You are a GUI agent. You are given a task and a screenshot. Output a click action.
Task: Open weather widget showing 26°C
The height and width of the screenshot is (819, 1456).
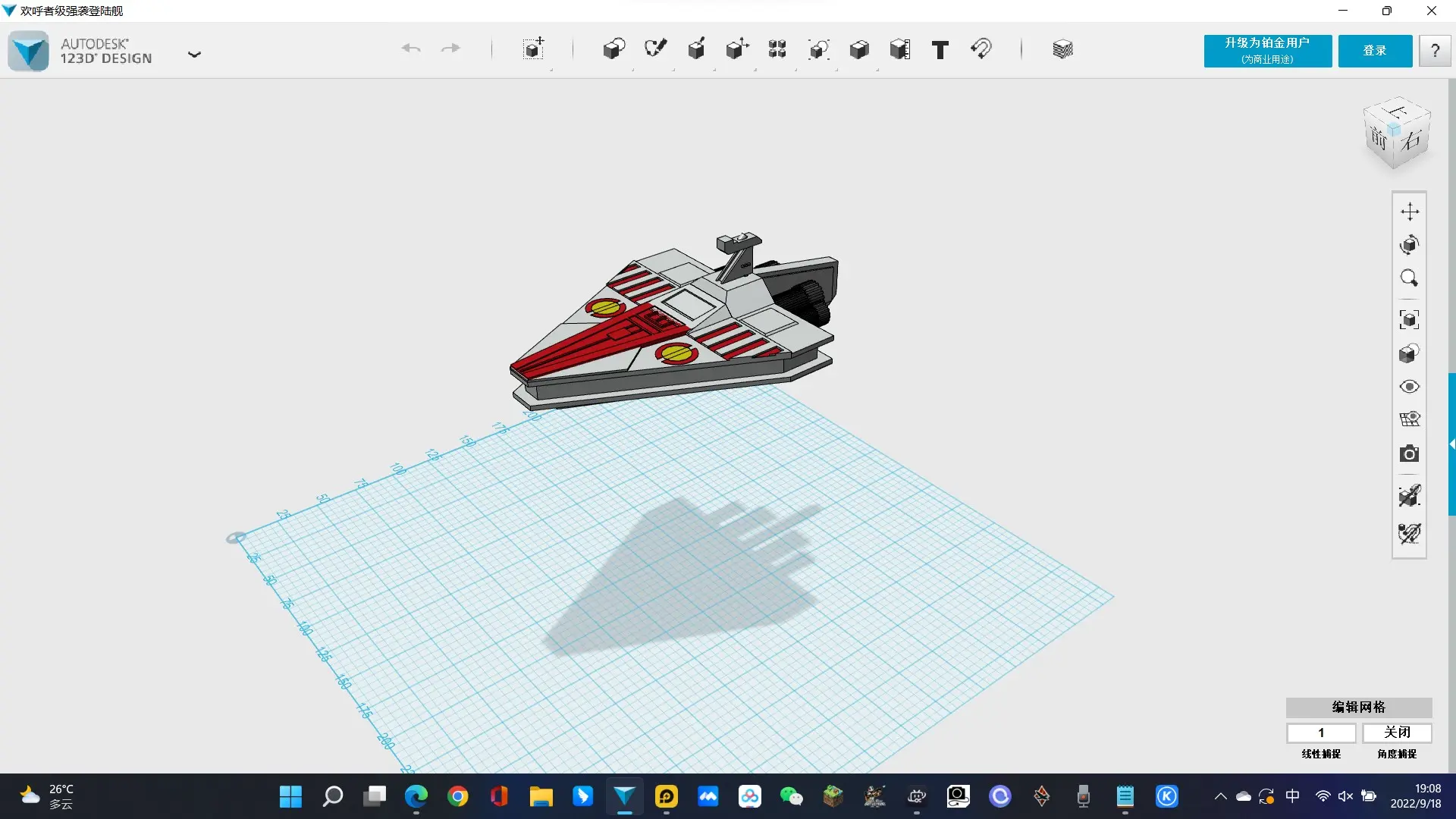tap(47, 796)
